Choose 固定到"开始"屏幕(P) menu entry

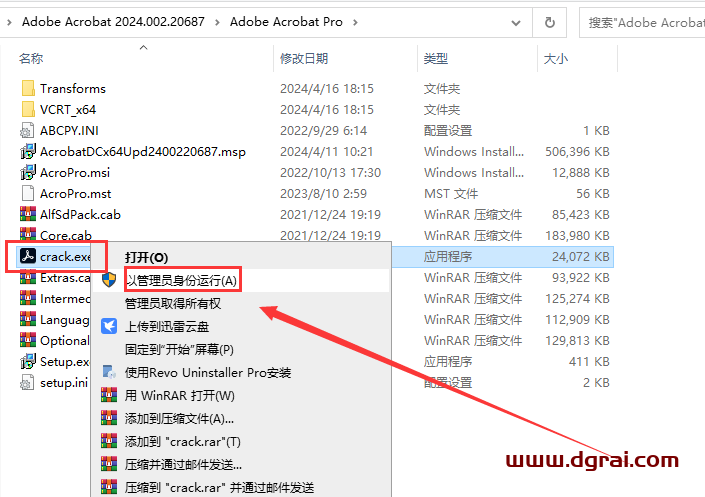pos(179,349)
